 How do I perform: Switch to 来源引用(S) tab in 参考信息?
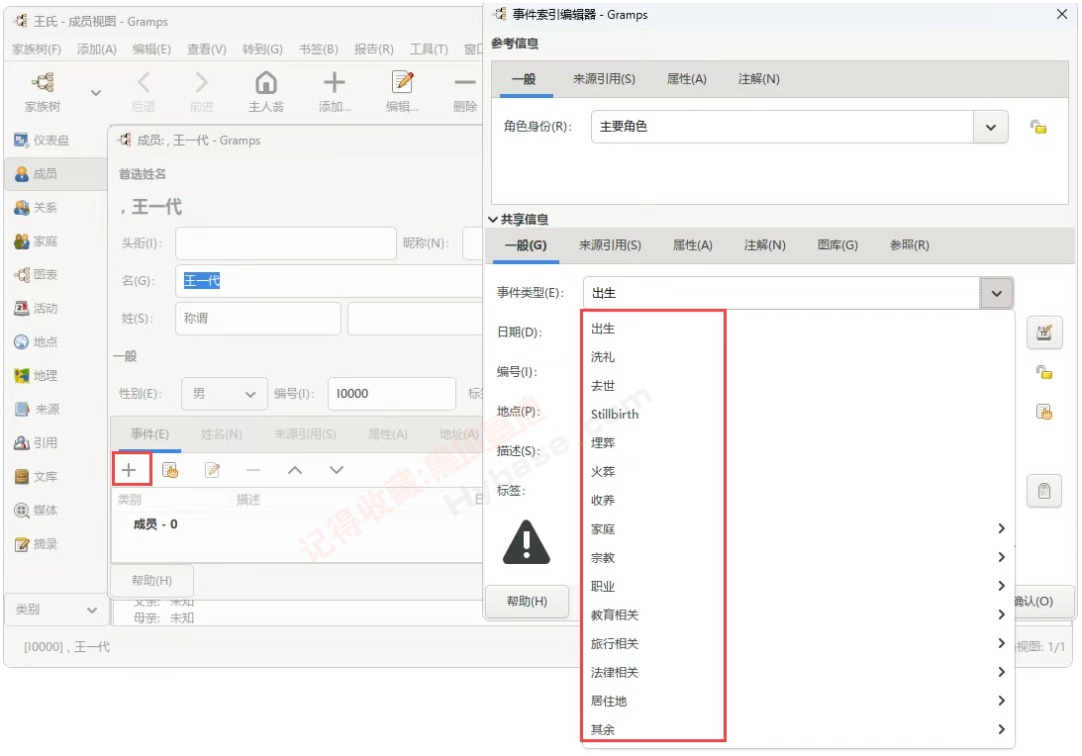[x=604, y=79]
